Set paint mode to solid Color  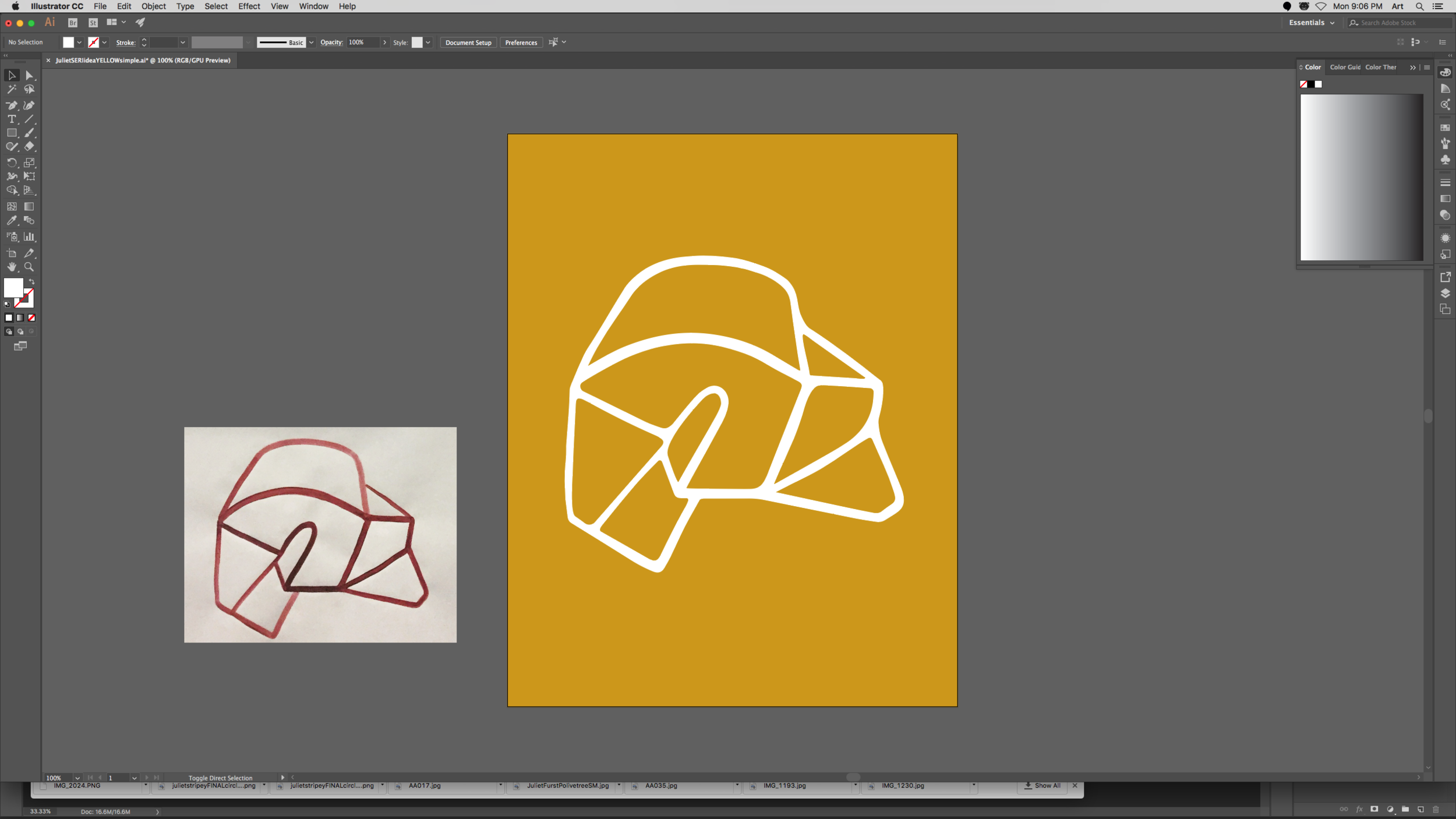[x=9, y=318]
